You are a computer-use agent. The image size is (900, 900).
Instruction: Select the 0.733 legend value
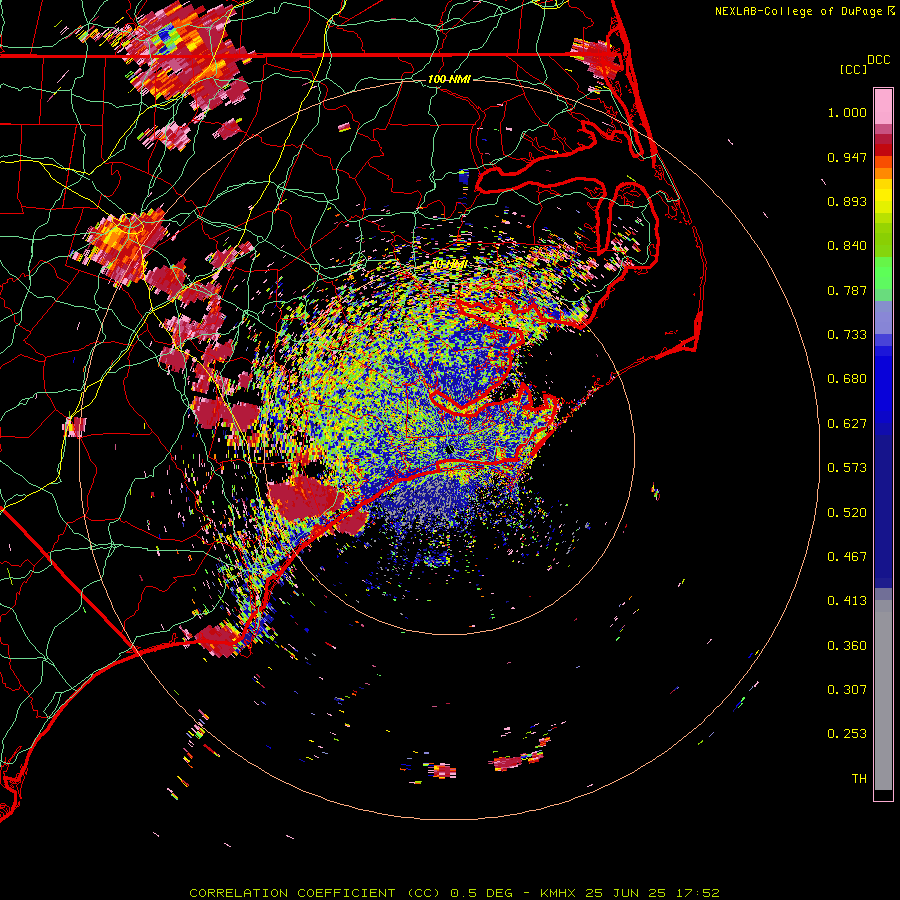pos(847,335)
